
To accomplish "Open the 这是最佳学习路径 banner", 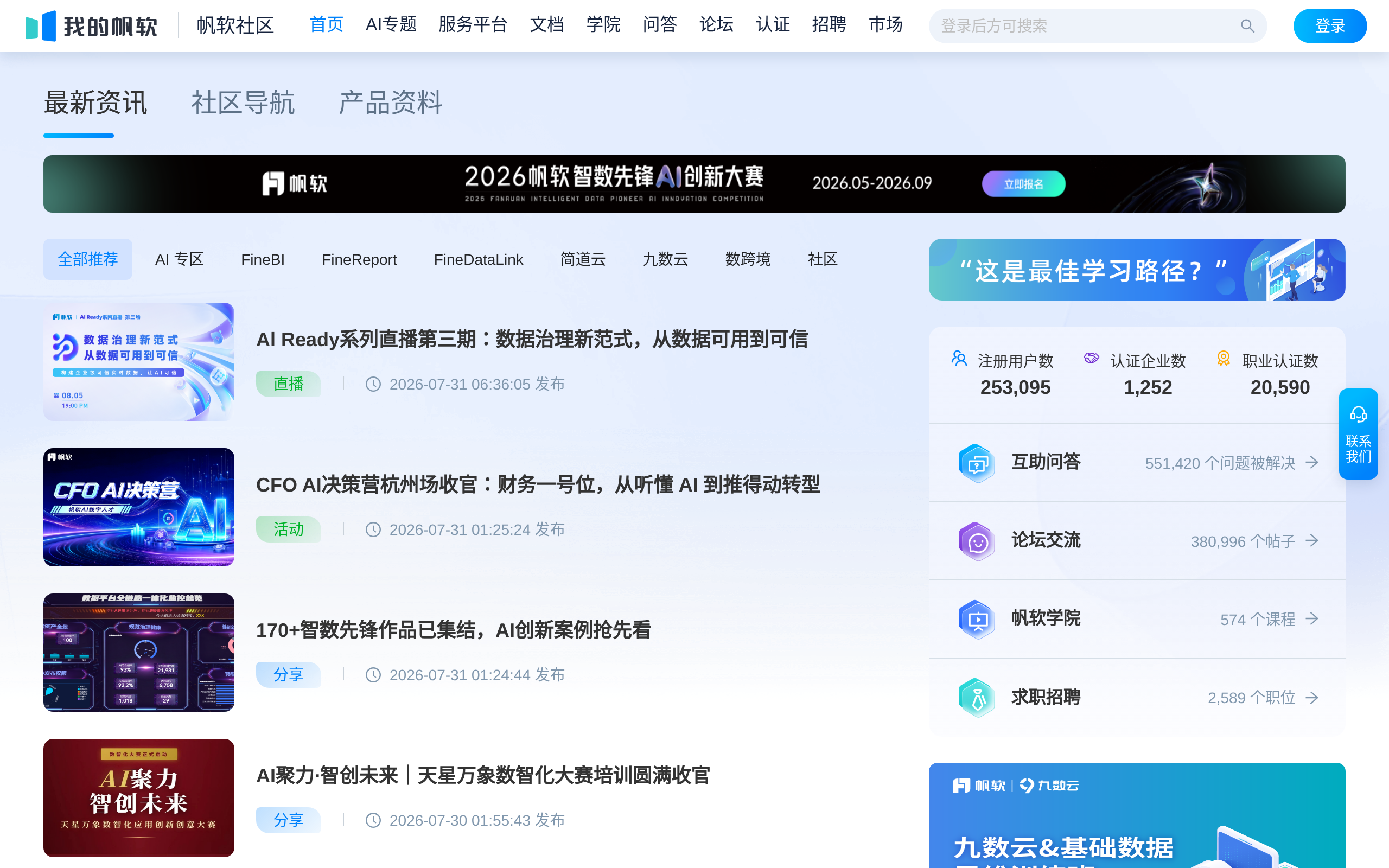I will click(1137, 270).
